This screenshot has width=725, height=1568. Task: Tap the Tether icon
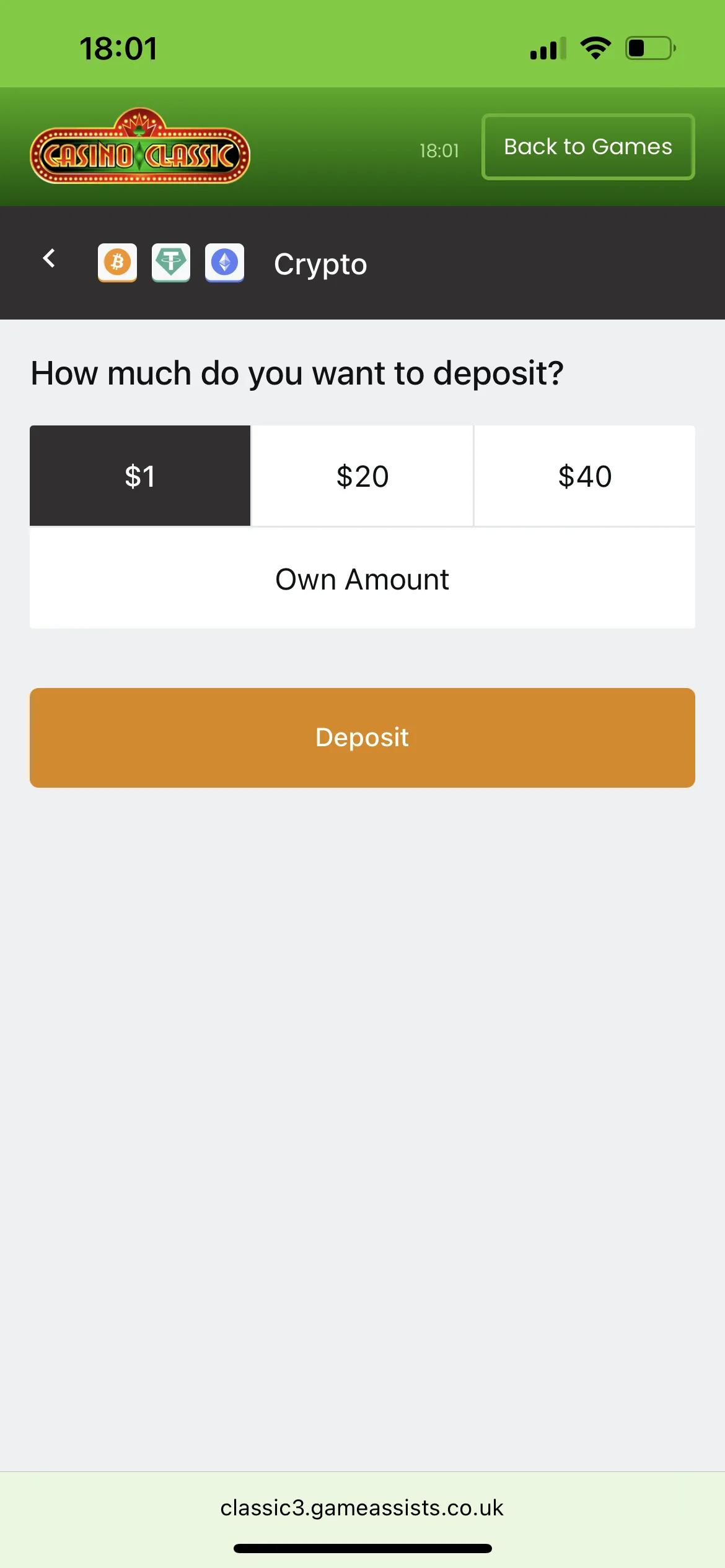(x=171, y=263)
